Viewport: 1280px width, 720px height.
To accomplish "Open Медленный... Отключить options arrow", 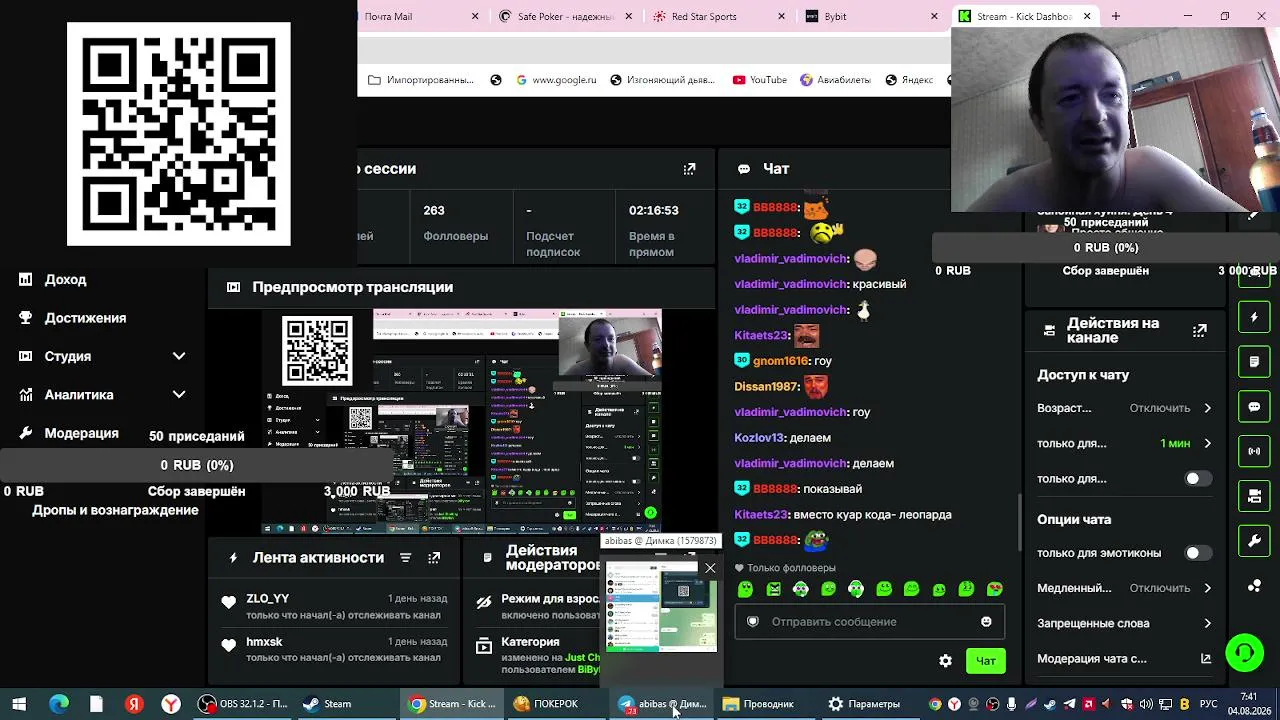I will (x=1207, y=588).
